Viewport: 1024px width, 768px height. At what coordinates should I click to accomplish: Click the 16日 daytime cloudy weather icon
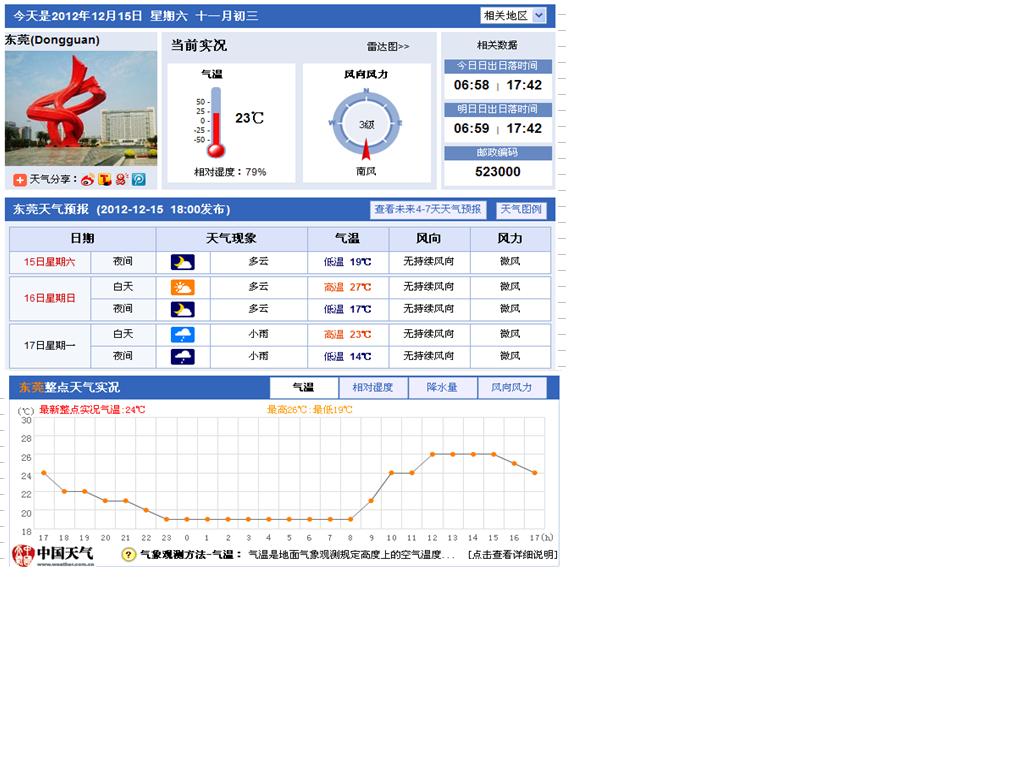(x=182, y=287)
